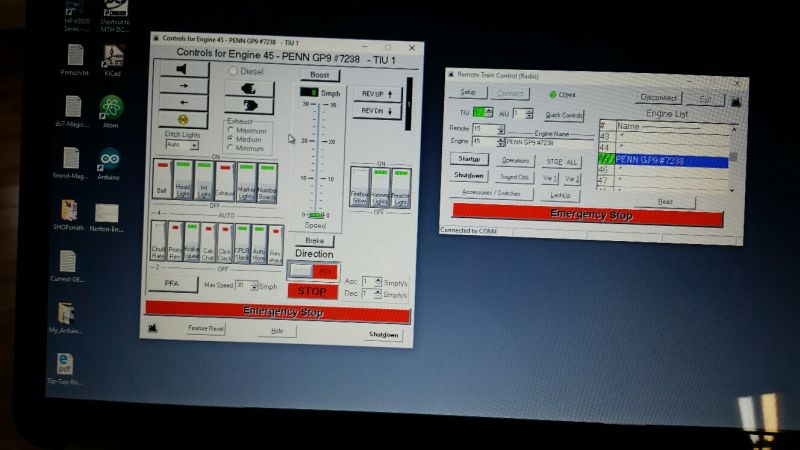This screenshot has width=800, height=450.
Task: Click the green speed slider thumb
Action: pos(316,215)
